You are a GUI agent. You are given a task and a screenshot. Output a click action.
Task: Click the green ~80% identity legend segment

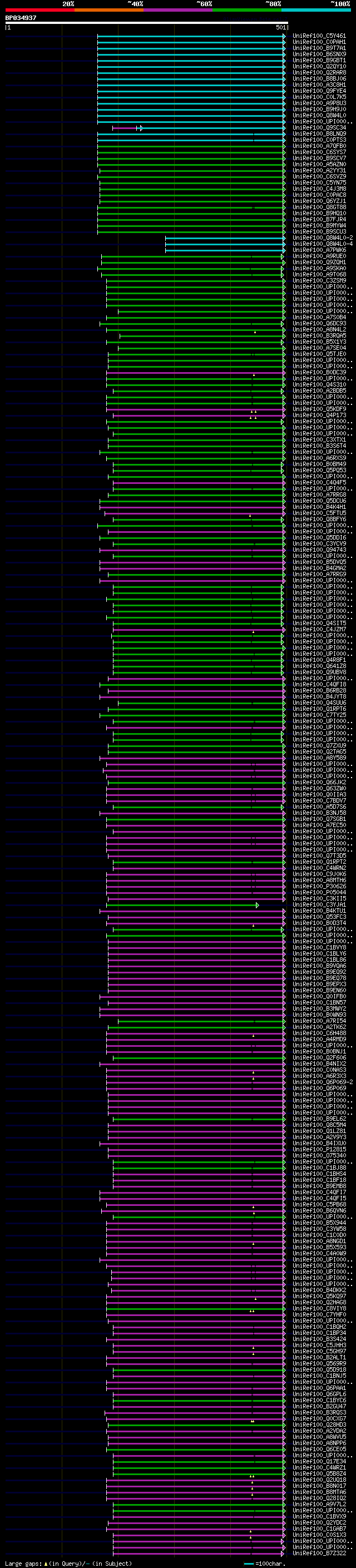[247, 9]
